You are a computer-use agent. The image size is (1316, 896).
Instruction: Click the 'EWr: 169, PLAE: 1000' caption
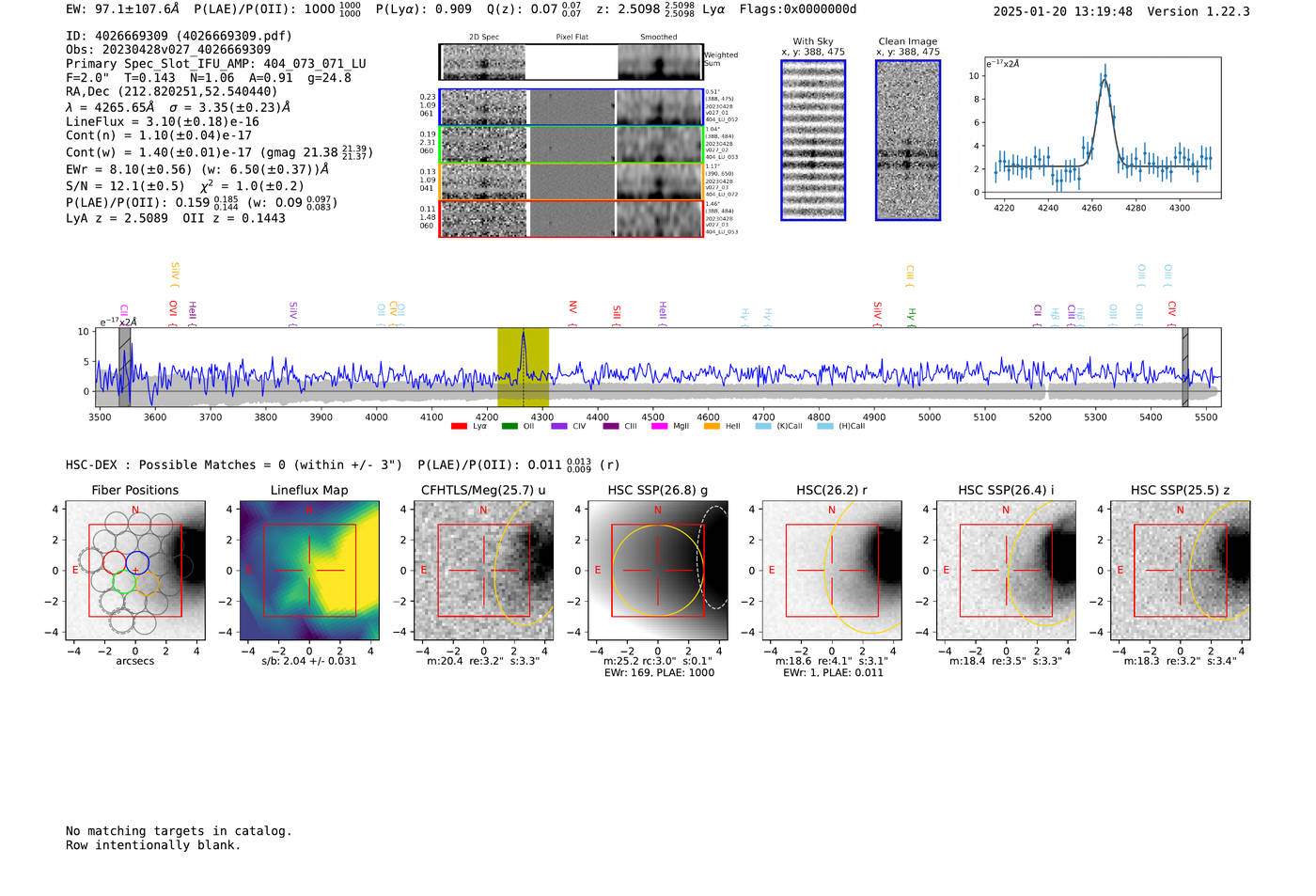(x=658, y=672)
